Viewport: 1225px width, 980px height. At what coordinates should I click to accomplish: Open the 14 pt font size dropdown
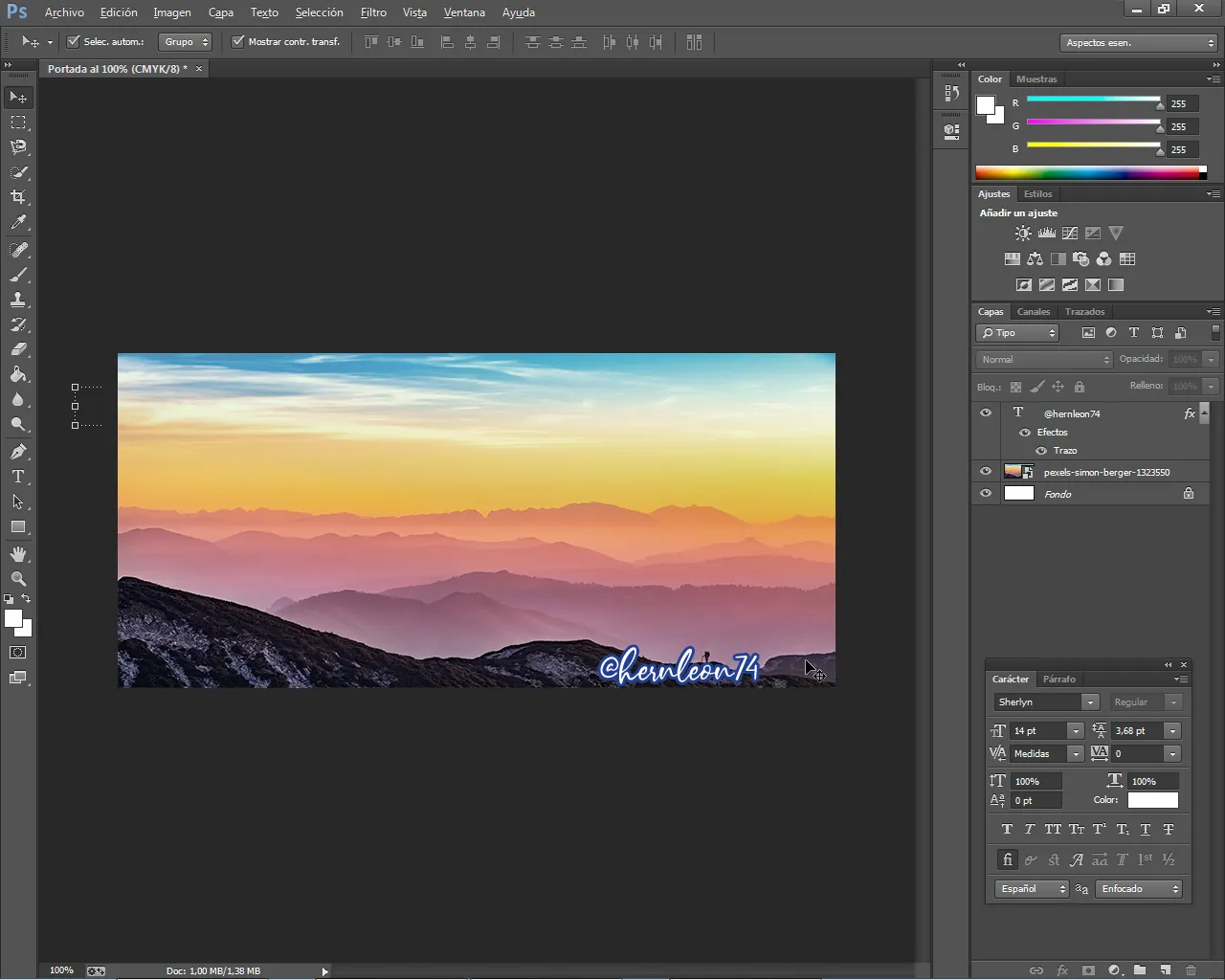(1076, 731)
